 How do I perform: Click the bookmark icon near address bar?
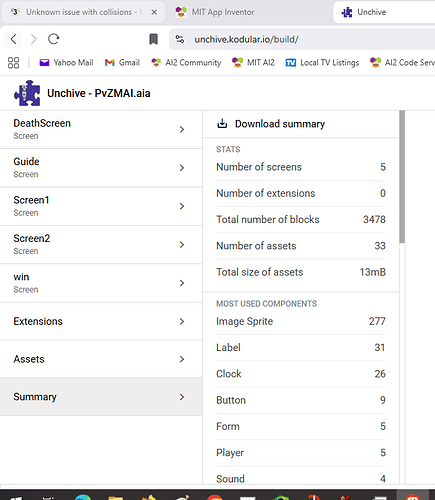(x=153, y=39)
